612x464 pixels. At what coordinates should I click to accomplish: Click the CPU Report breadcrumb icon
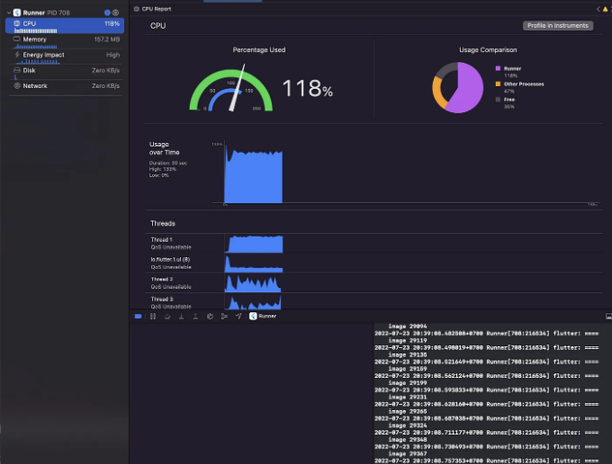[x=136, y=9]
